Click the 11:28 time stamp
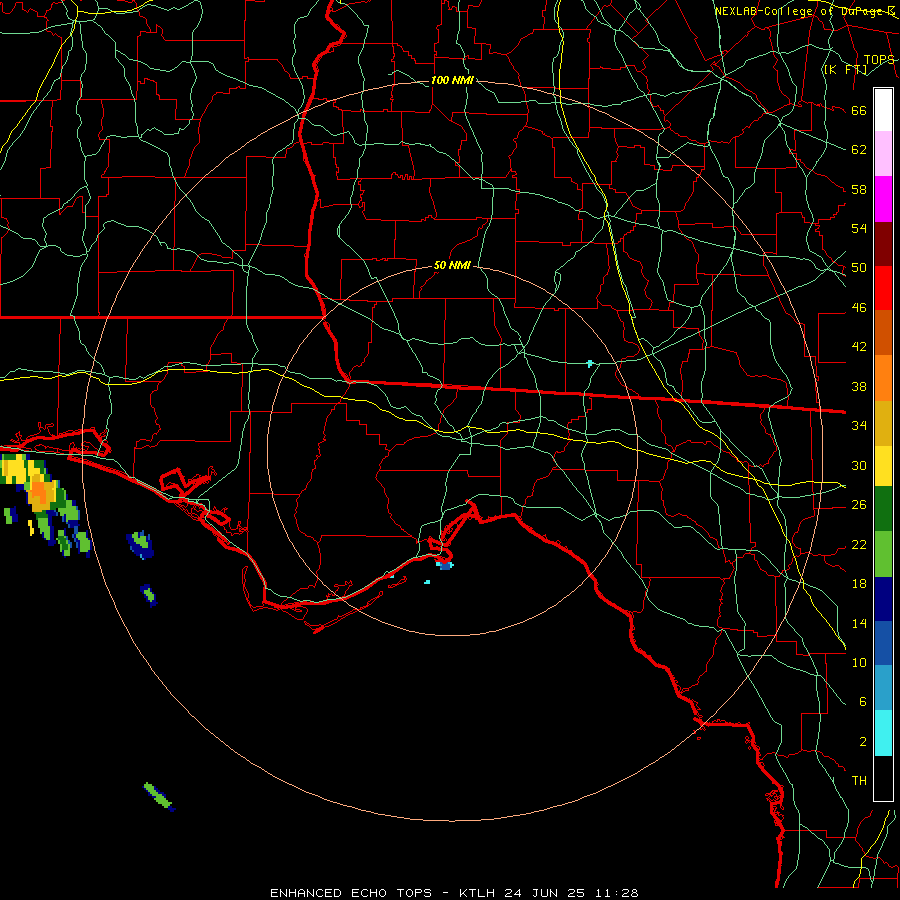 [616, 893]
